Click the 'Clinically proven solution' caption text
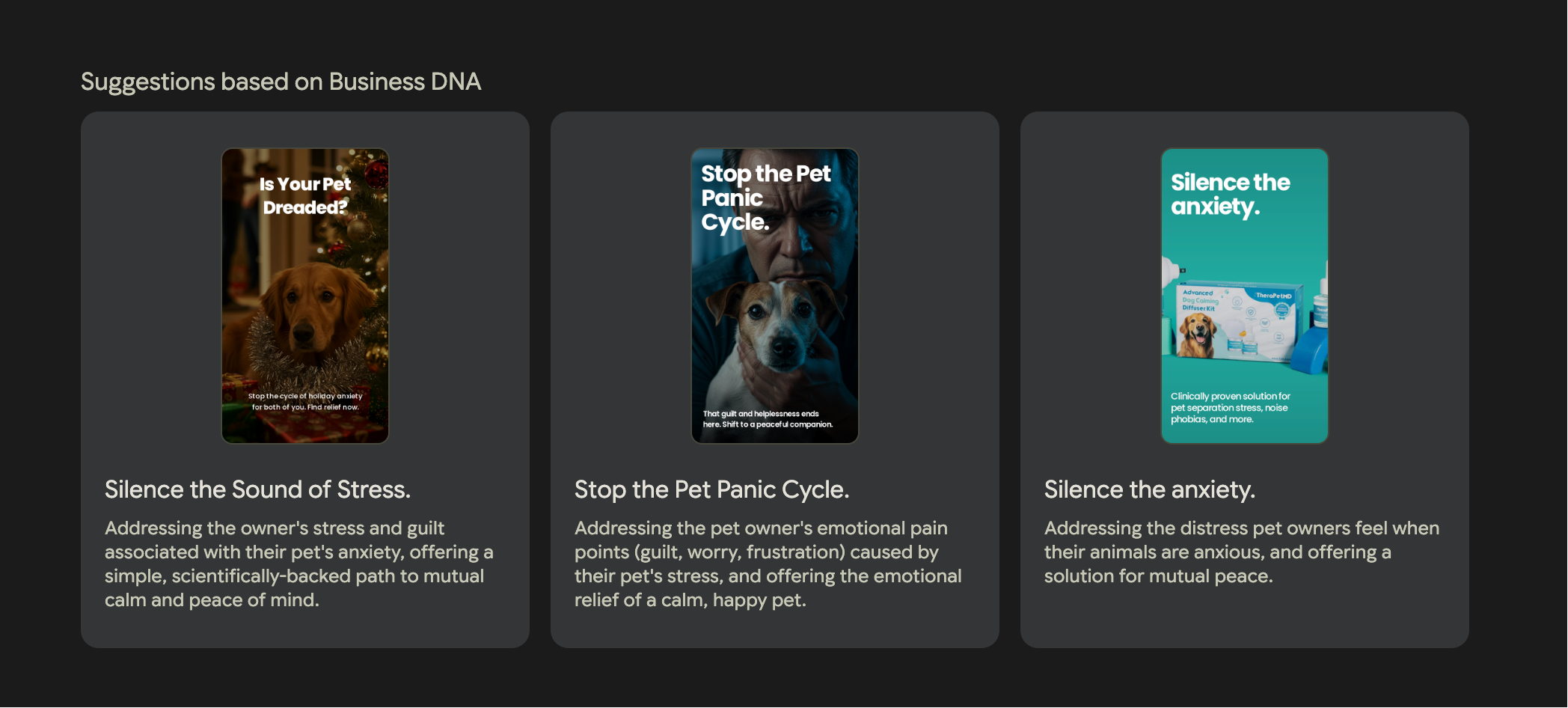The image size is (1568, 708). point(1230,408)
